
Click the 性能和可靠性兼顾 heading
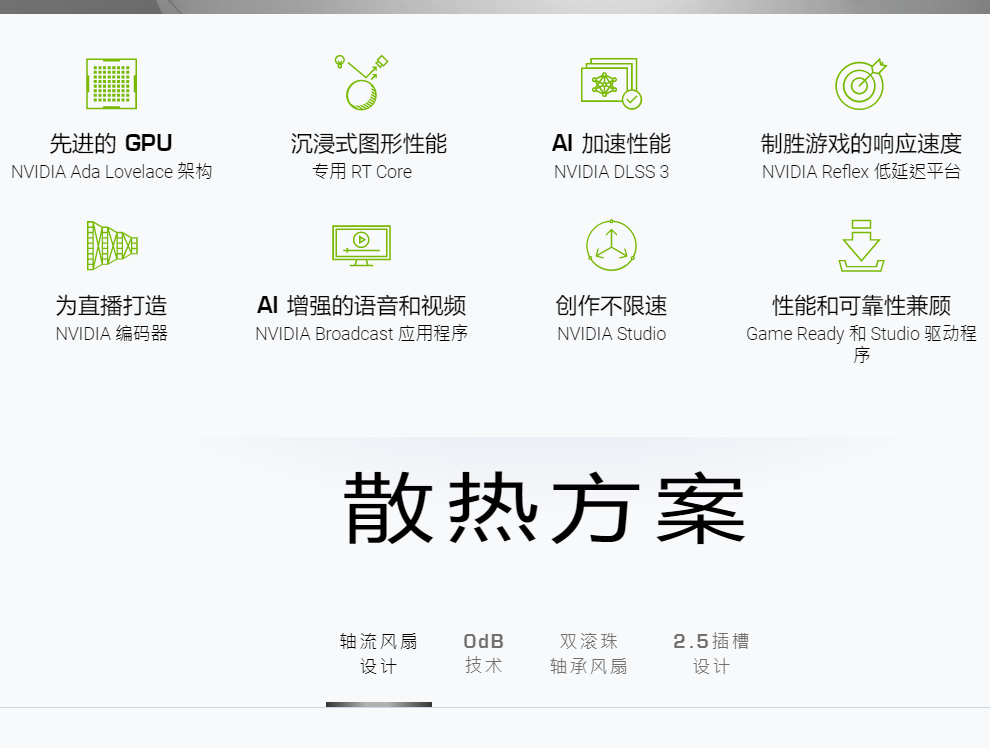[861, 306]
